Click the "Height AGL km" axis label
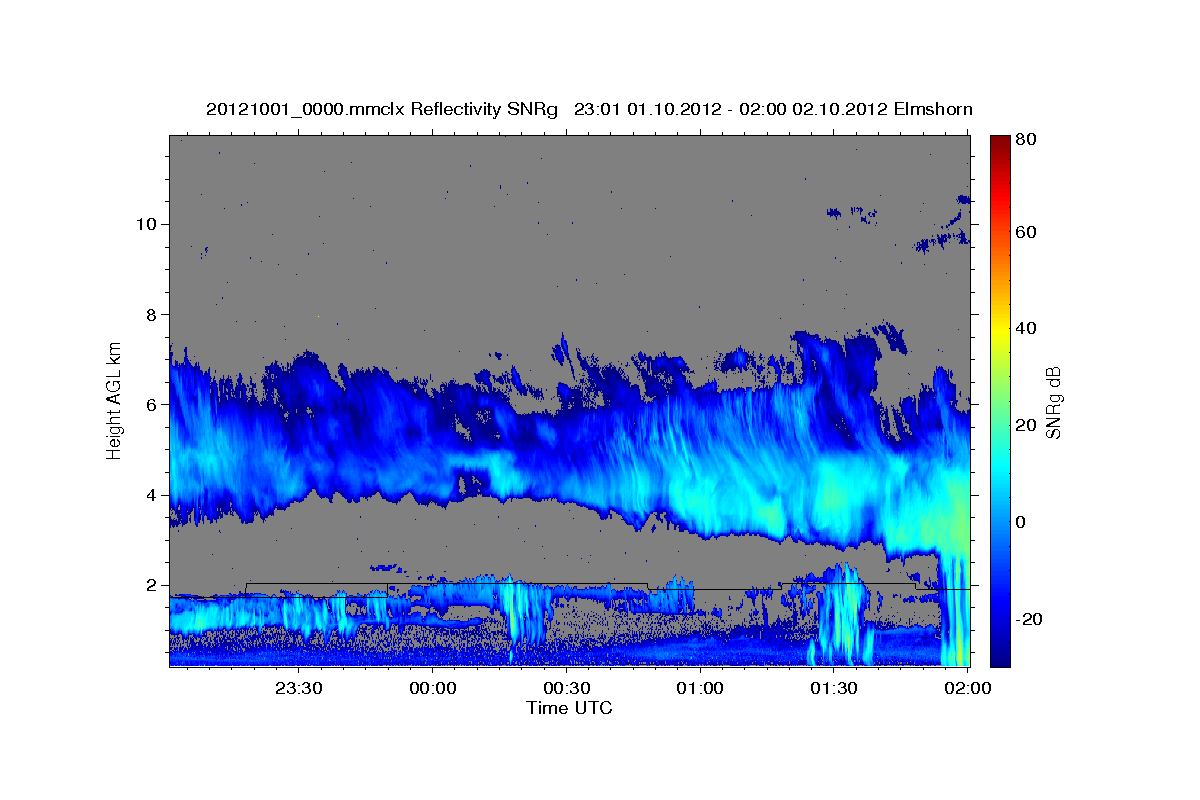The height and width of the screenshot is (800, 1200). pyautogui.click(x=115, y=399)
